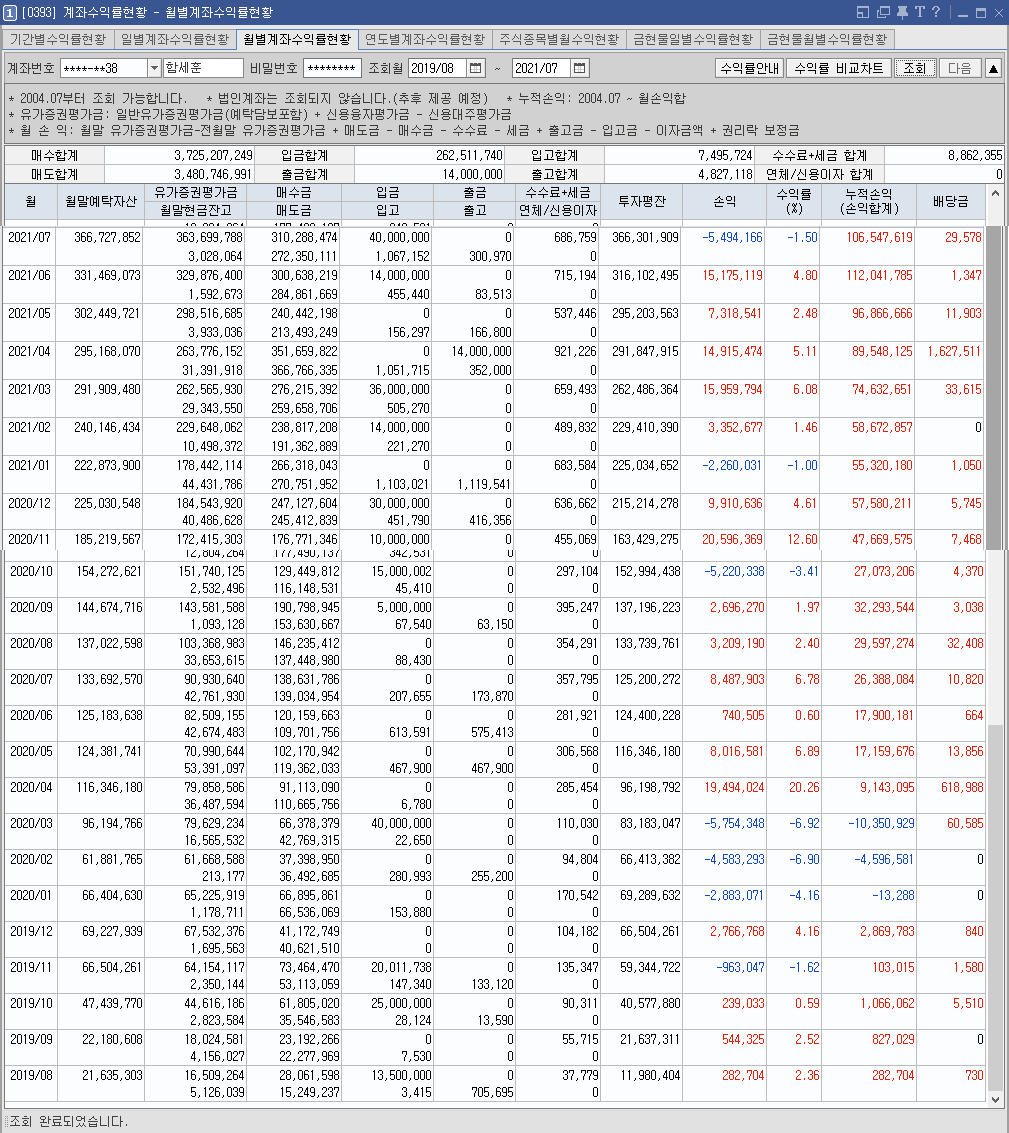This screenshot has width=1009, height=1133.
Task: Open help with the question mark icon
Action: [936, 12]
